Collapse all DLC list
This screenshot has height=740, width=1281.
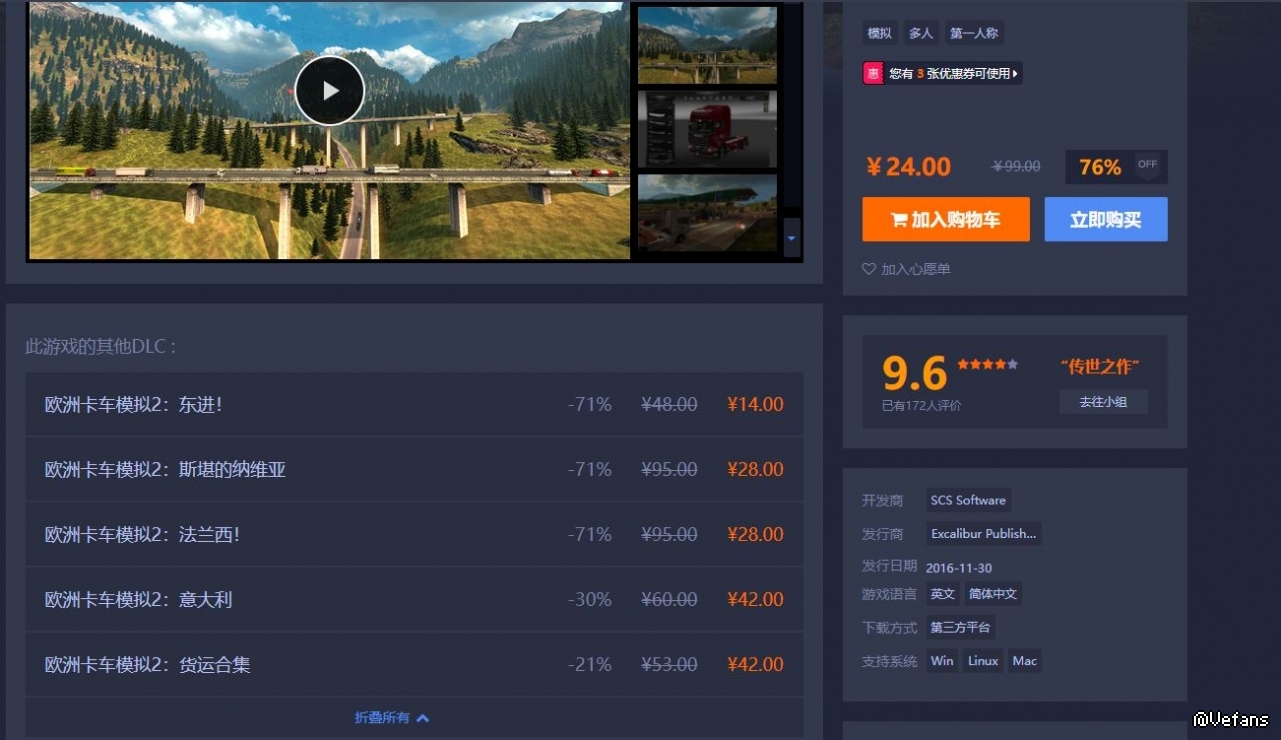(392, 718)
